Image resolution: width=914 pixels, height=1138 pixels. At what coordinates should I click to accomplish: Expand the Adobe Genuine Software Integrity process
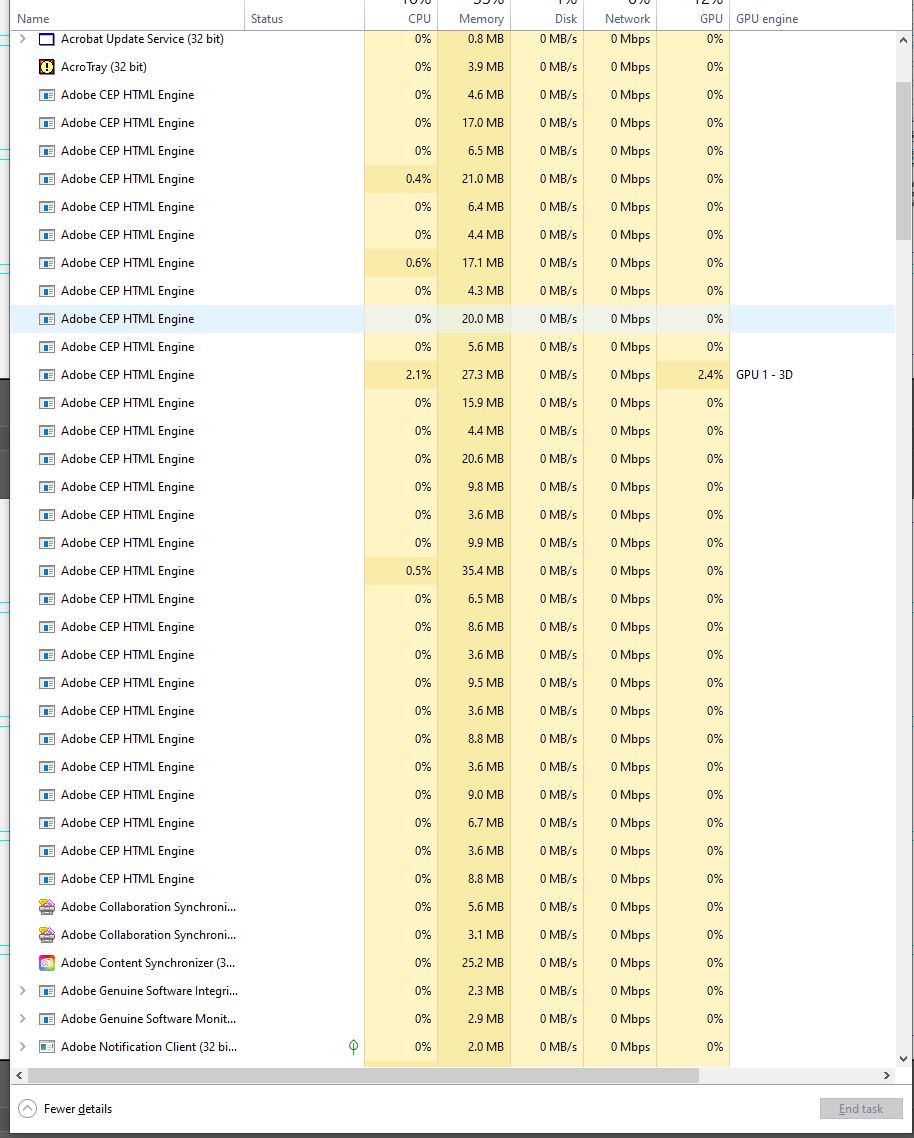tap(21, 991)
